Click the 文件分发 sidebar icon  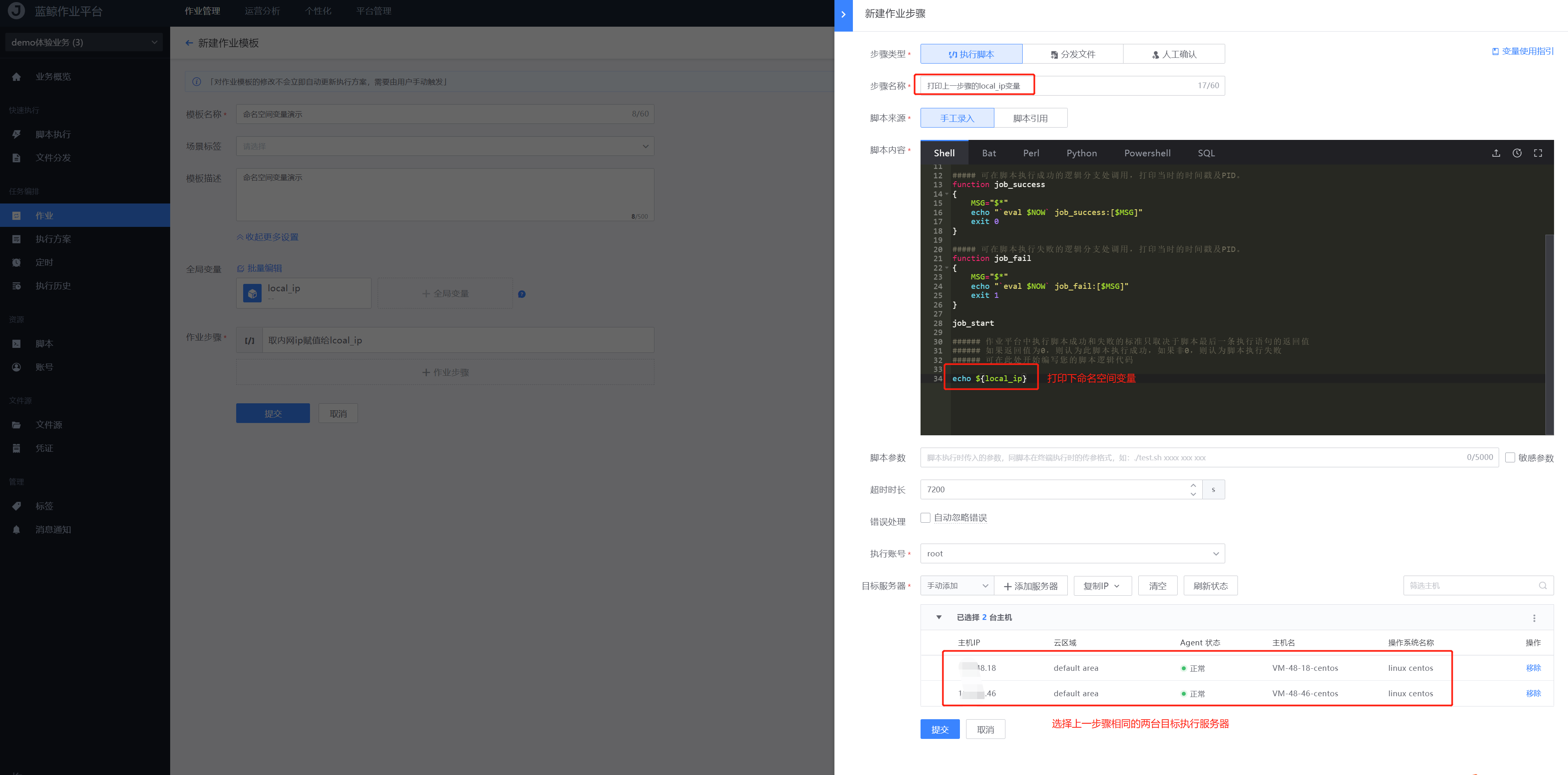point(16,158)
